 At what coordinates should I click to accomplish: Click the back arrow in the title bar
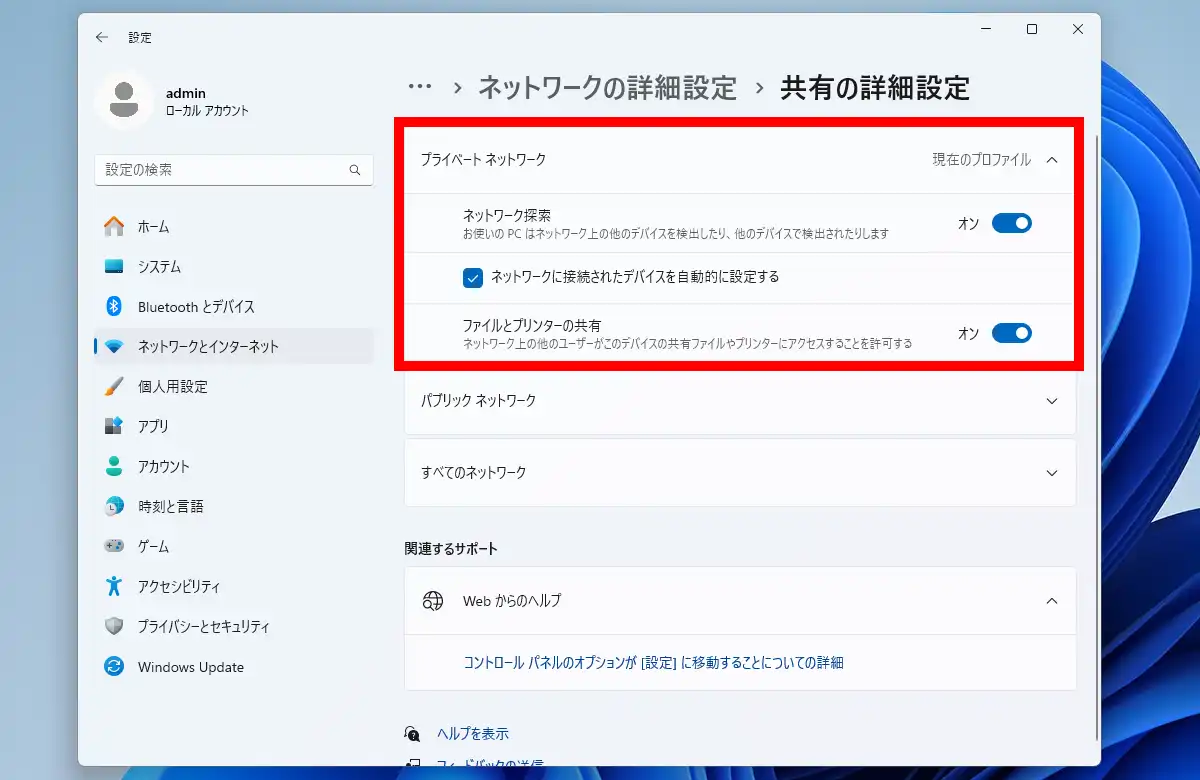click(101, 37)
